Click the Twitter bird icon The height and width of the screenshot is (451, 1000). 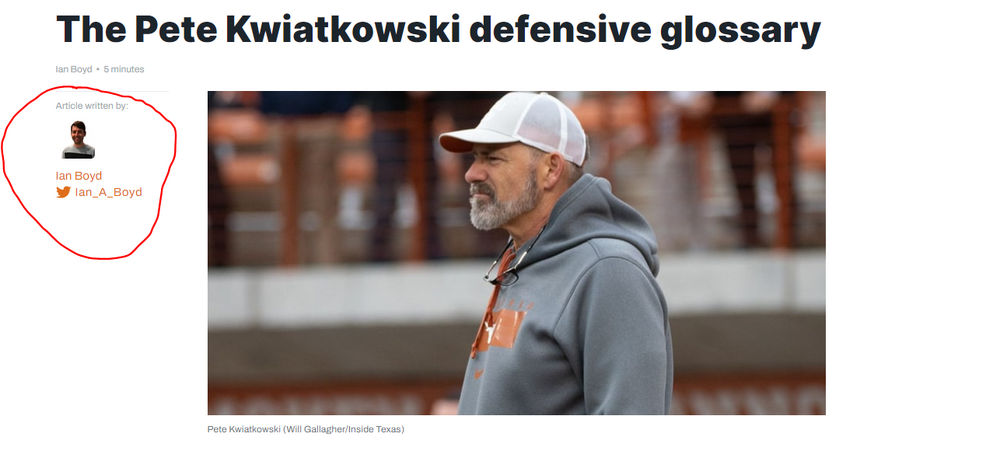pos(63,192)
